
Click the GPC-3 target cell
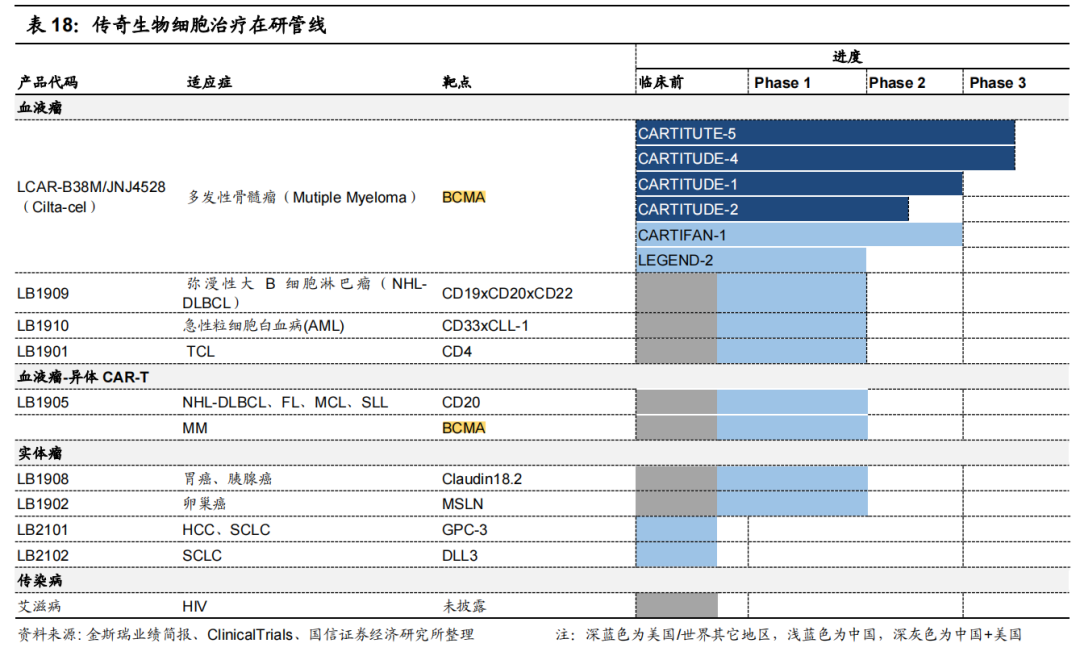click(x=465, y=529)
